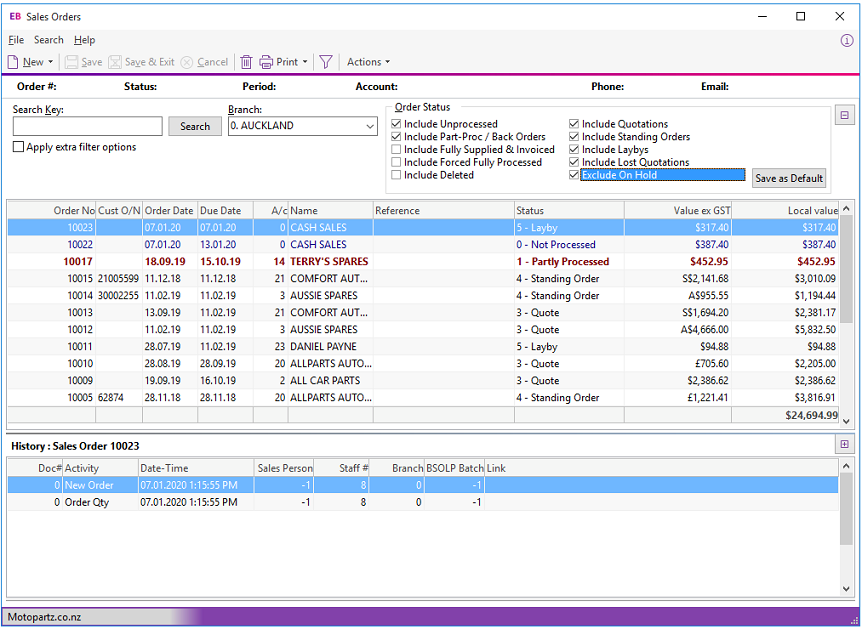Image resolution: width=862 pixels, height=629 pixels.
Task: Click the Save toolbar icon
Action: pos(84,61)
